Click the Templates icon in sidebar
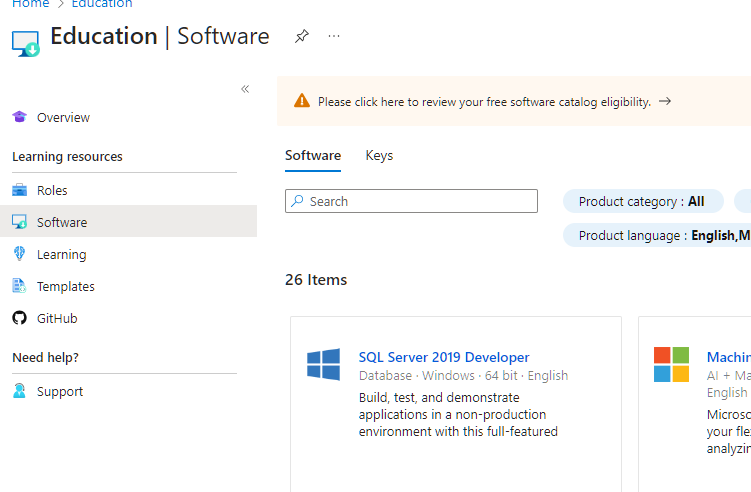The height and width of the screenshot is (492, 751). [x=19, y=286]
